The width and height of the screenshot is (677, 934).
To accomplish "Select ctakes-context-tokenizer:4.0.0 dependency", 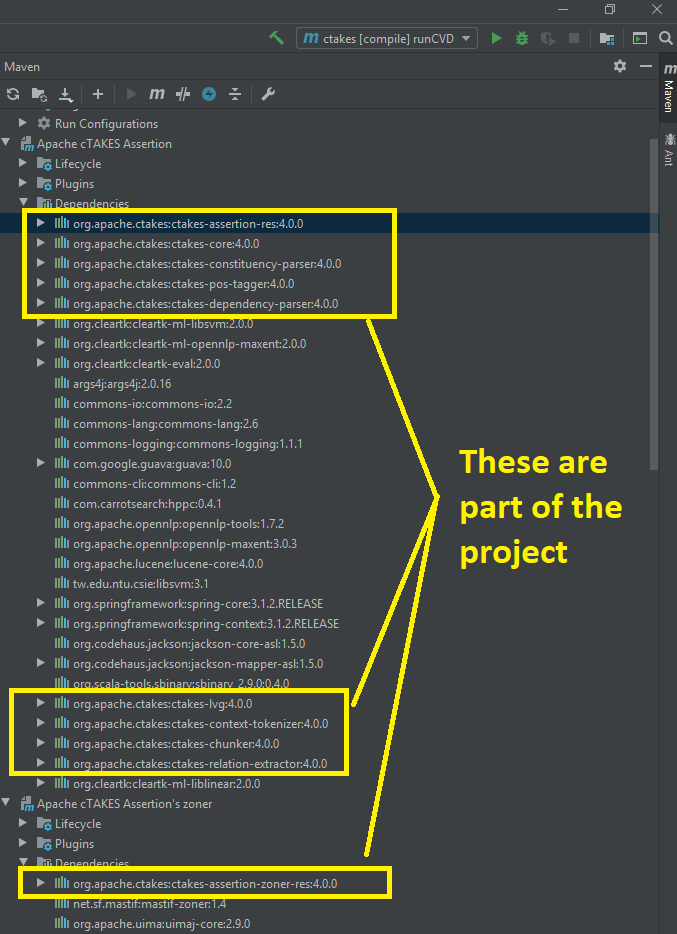I will point(201,724).
